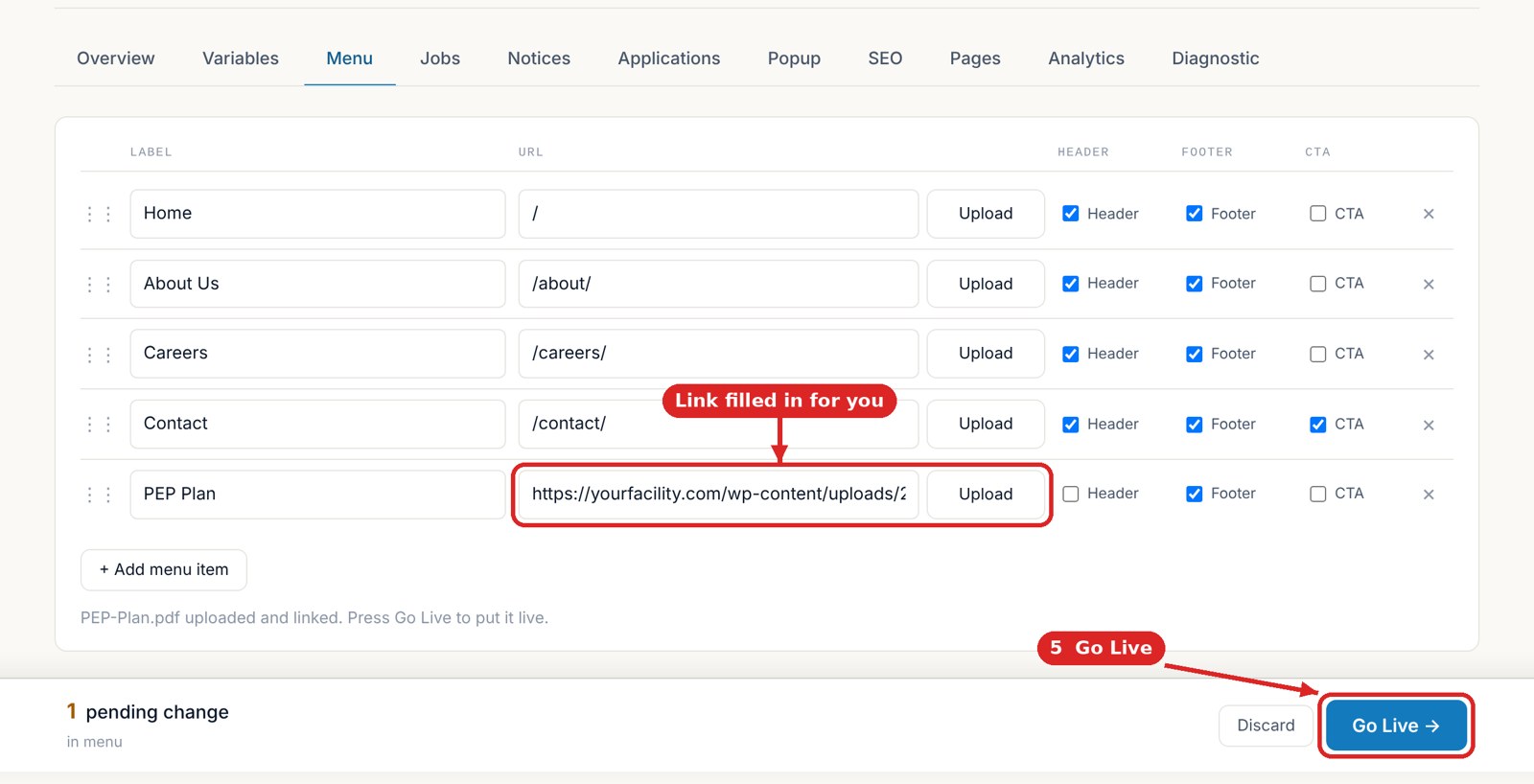Grab the drag handle for PEP Plan row
1534x784 pixels.
(x=99, y=495)
